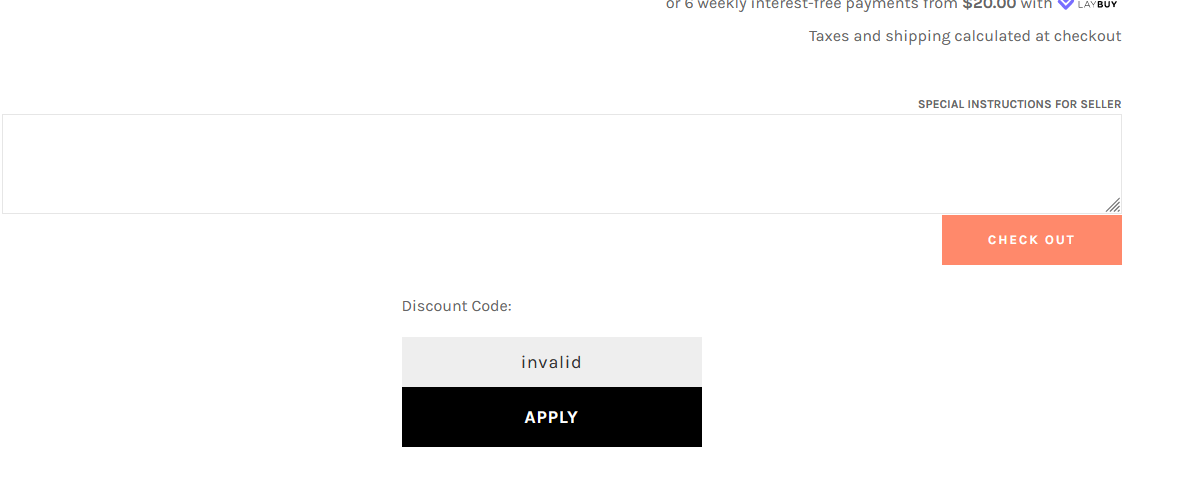
Task: Submit the entered code using the black button
Action: pos(551,417)
